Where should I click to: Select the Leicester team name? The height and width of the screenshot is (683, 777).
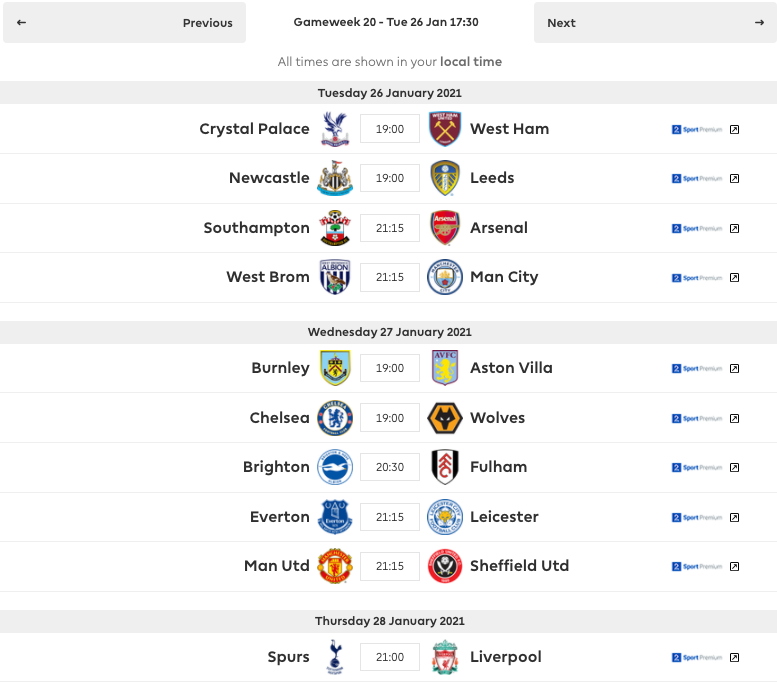pyautogui.click(x=504, y=516)
